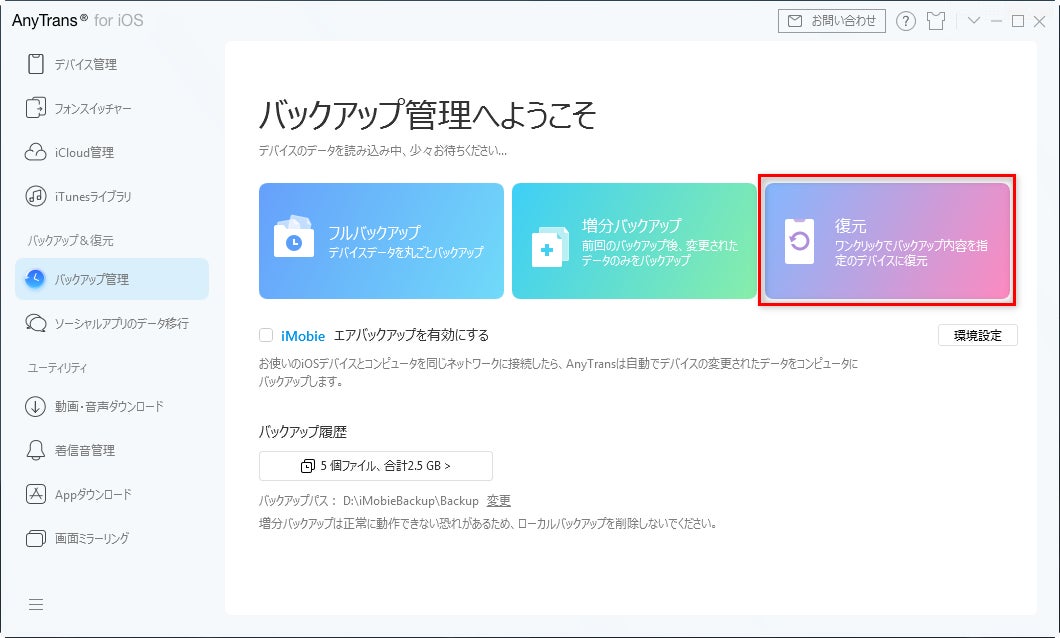Toggle the hamburger sidebar collapse menu

point(36,604)
